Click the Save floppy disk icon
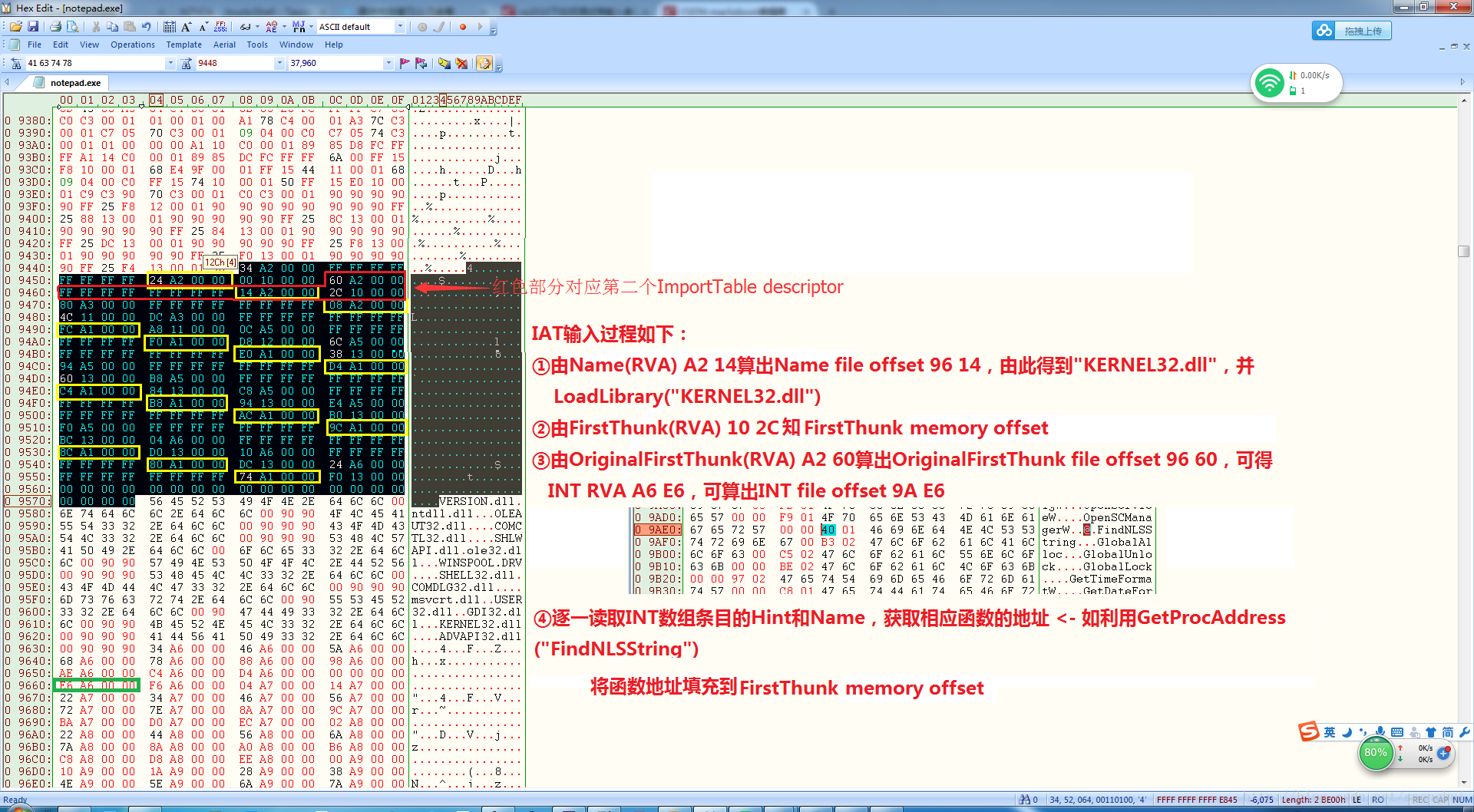 [33, 27]
